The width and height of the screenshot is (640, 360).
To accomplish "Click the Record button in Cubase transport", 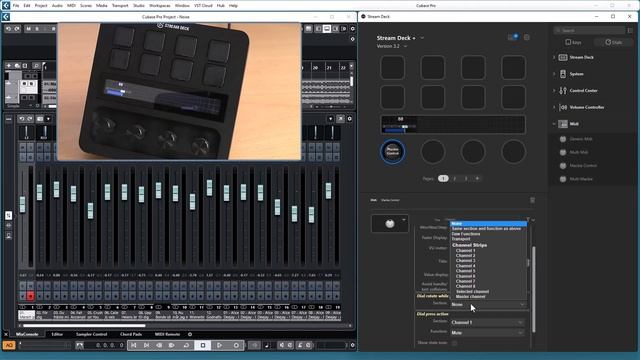I will click(236, 345).
